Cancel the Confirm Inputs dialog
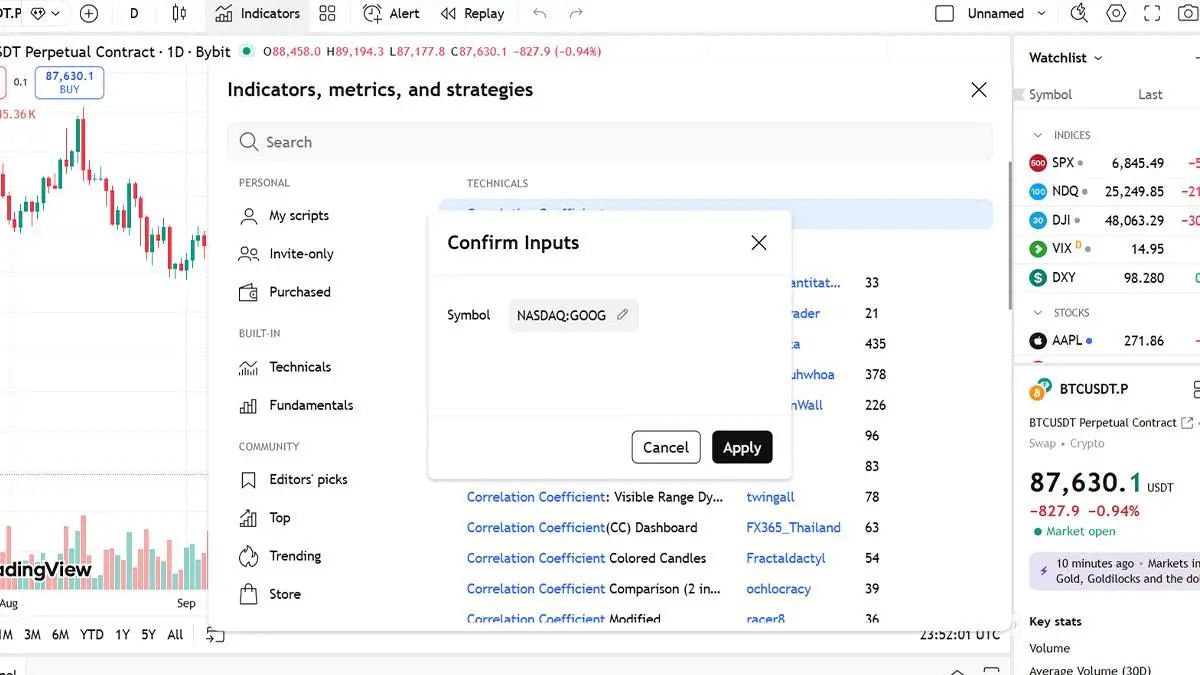The image size is (1200, 675). click(x=665, y=447)
